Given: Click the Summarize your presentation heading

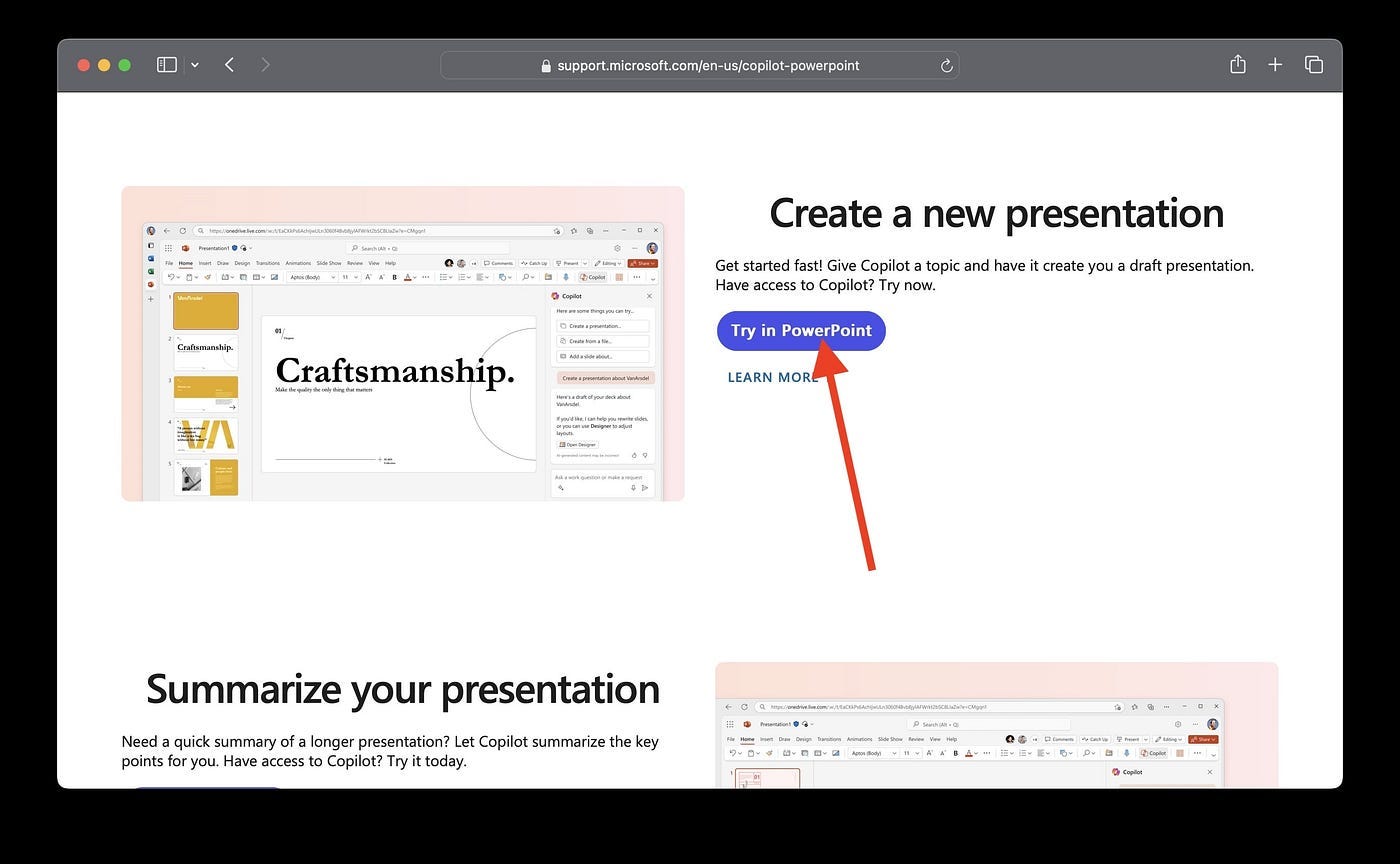Looking at the screenshot, I should 403,689.
